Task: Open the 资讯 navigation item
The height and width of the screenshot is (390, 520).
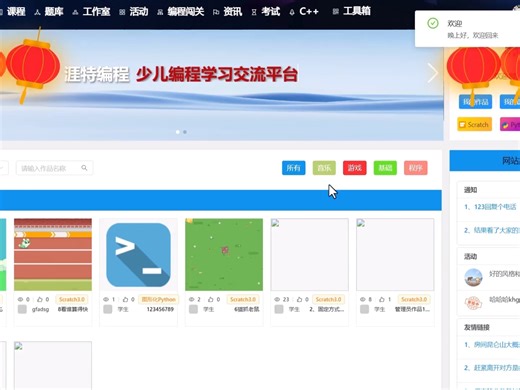Action: pyautogui.click(x=233, y=12)
